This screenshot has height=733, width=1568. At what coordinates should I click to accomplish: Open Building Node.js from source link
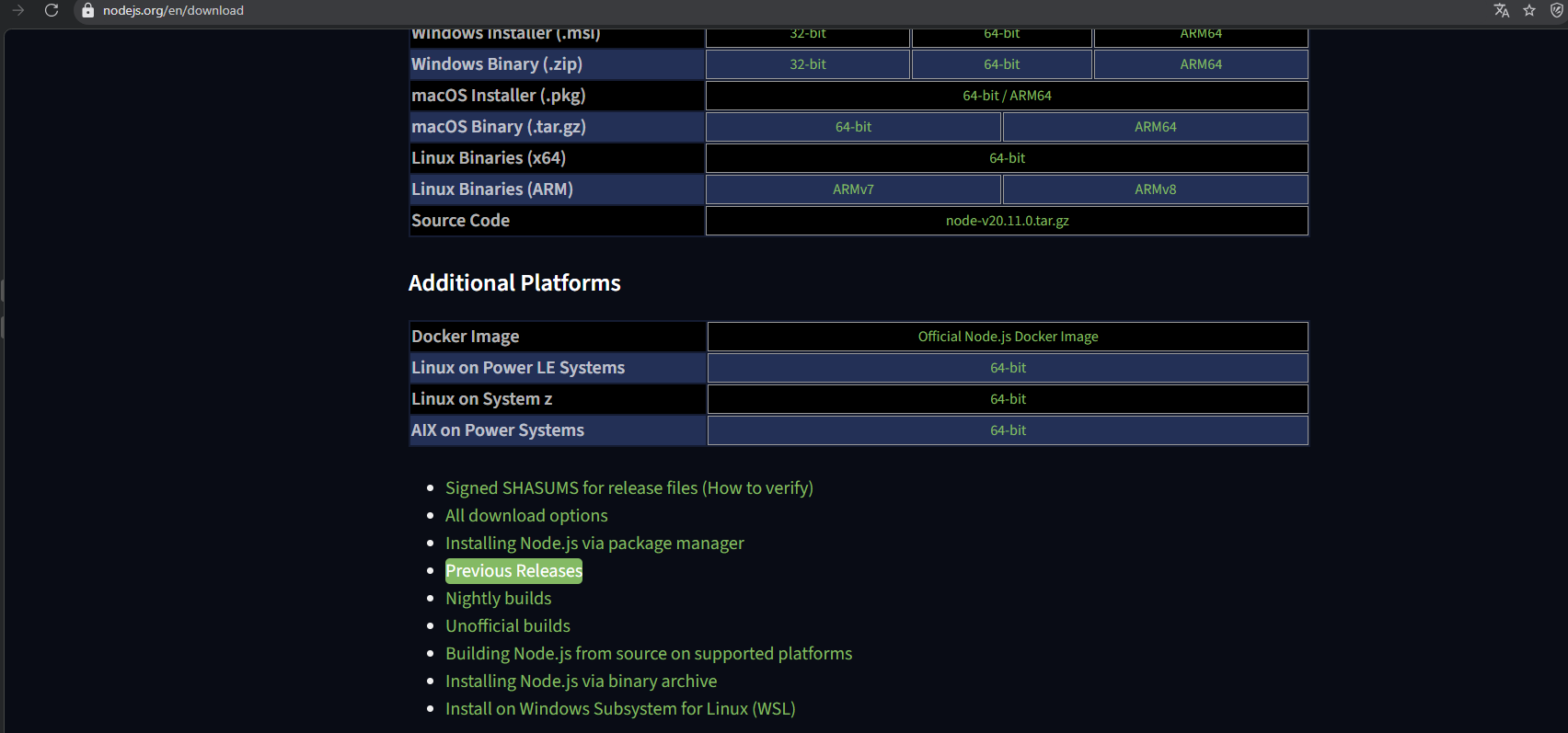click(649, 654)
